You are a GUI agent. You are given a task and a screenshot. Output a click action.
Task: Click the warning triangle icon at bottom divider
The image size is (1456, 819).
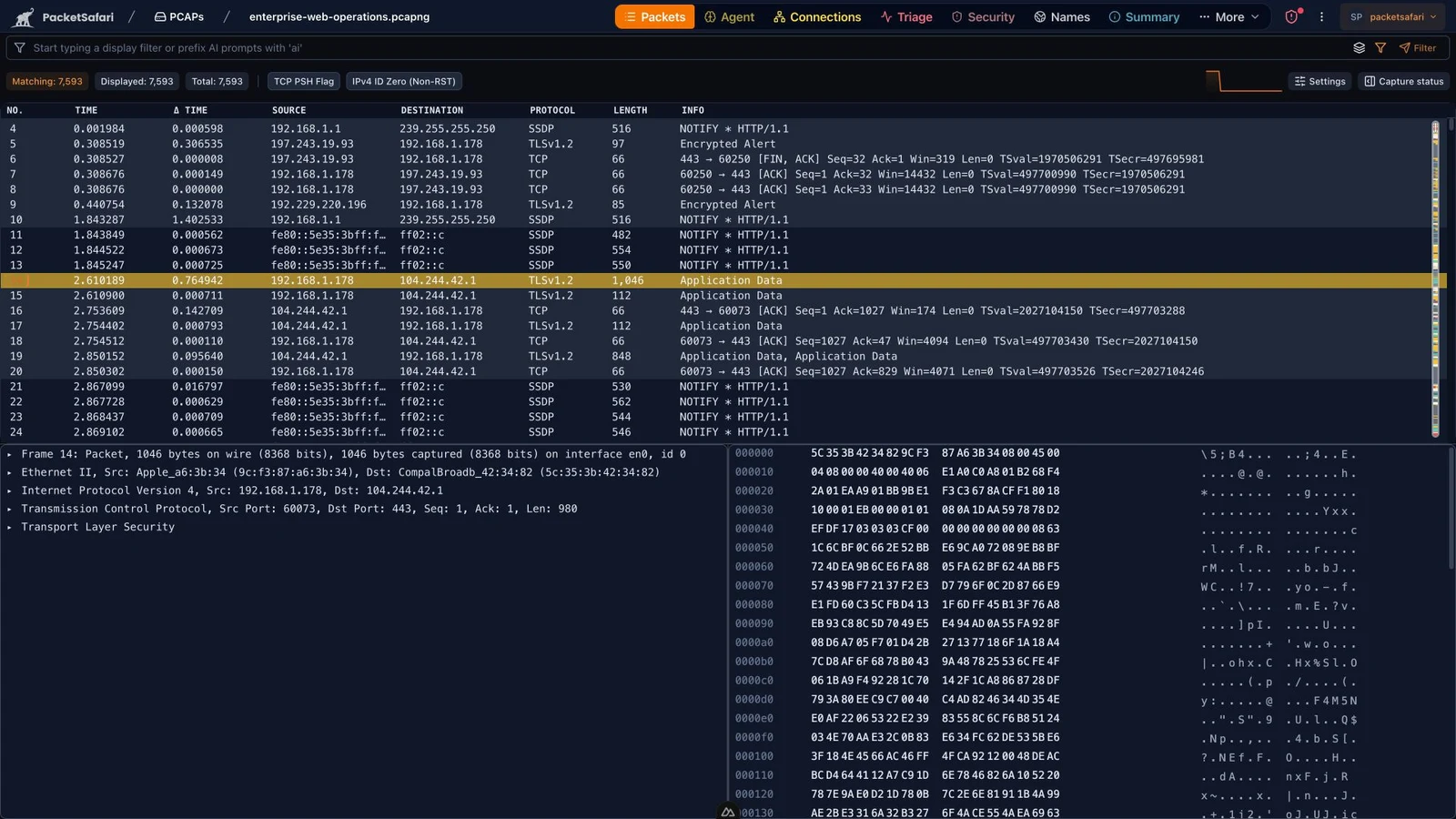[x=728, y=812]
